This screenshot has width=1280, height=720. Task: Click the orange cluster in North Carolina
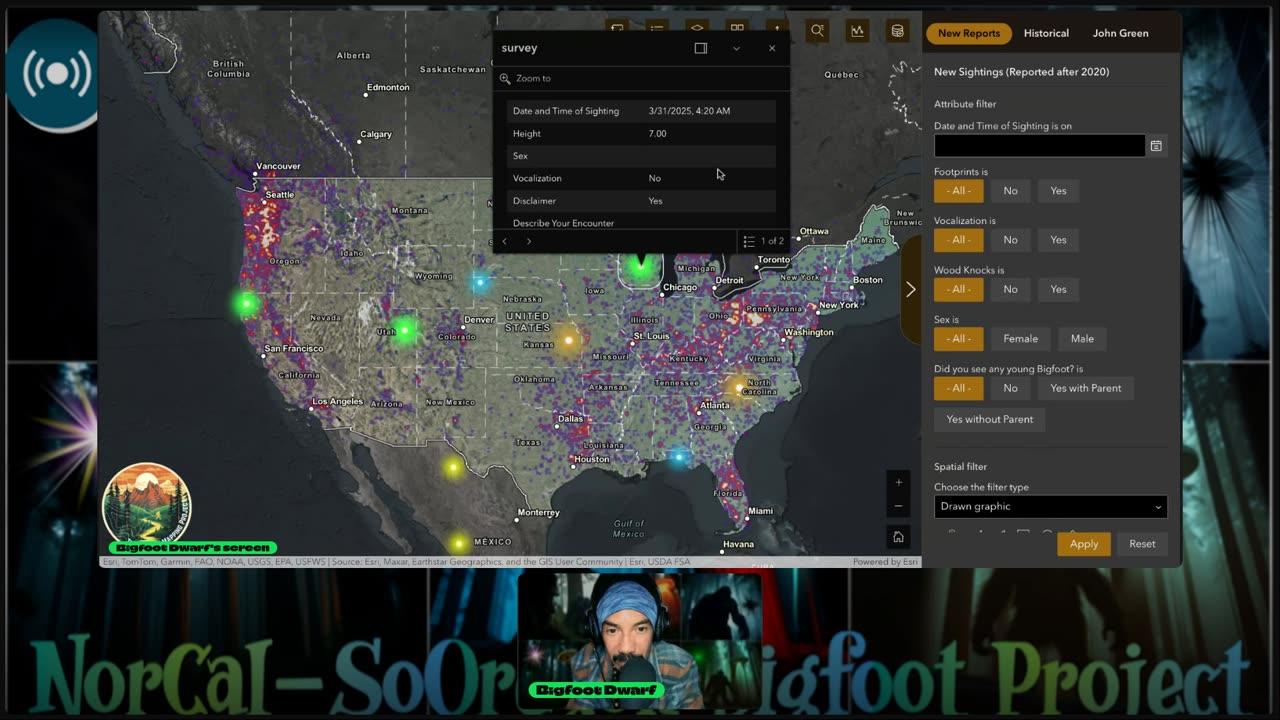point(739,387)
